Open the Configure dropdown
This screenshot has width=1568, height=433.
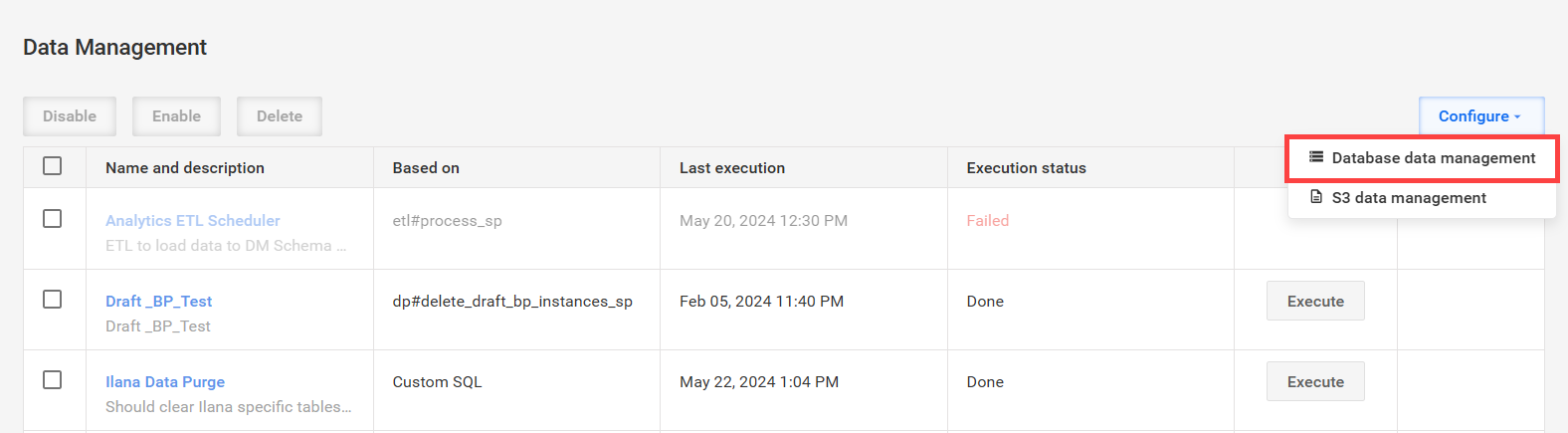(1481, 116)
